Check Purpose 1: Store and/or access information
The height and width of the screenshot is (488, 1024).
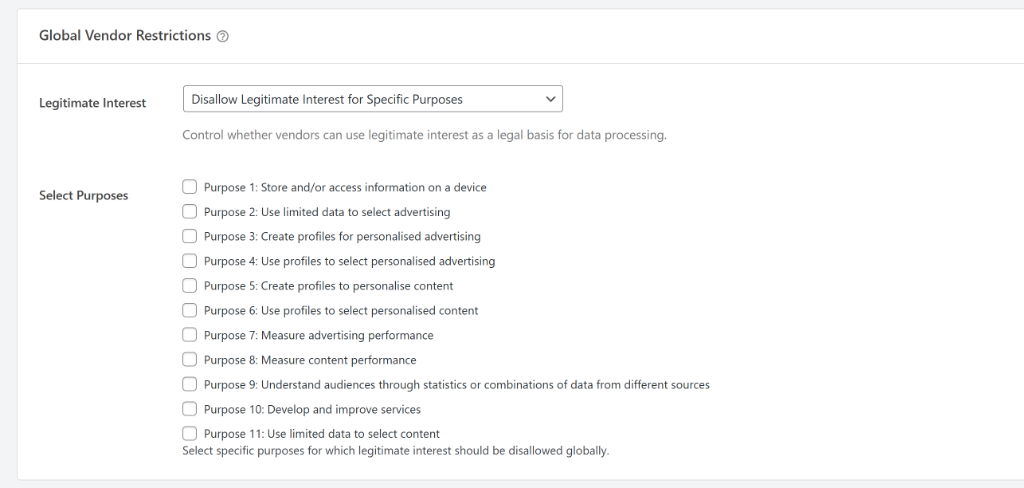[x=190, y=187]
